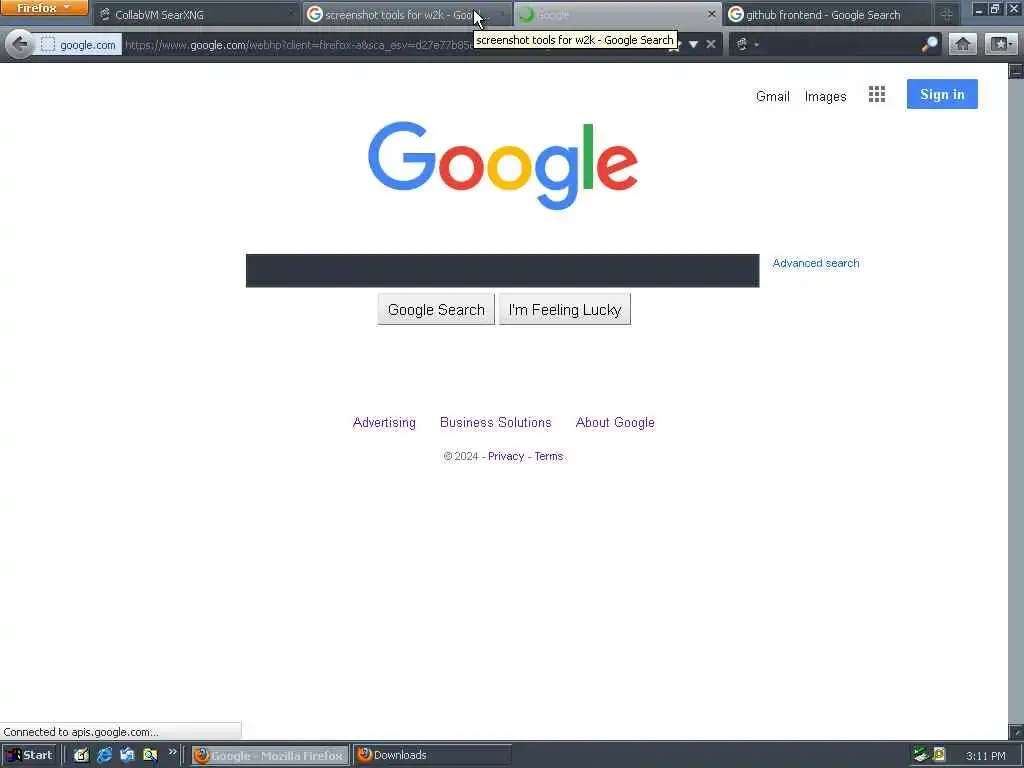Click the 3:11 PM clock
Screen dimensions: 1024x768
[x=985, y=756]
